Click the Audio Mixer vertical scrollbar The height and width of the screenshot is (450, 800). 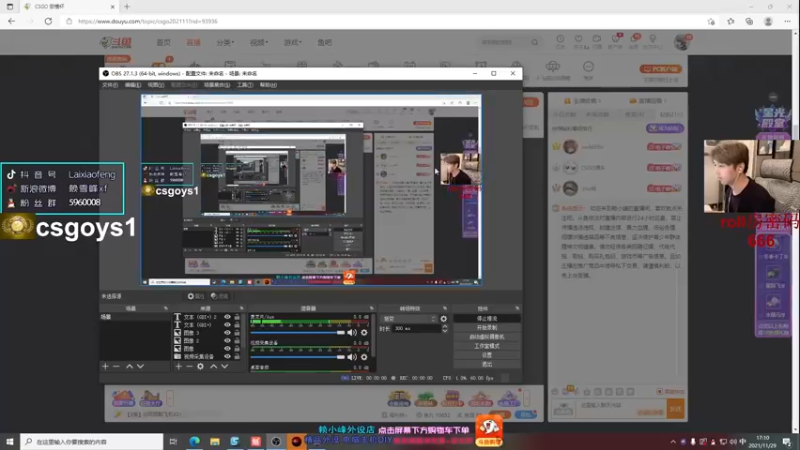click(373, 337)
